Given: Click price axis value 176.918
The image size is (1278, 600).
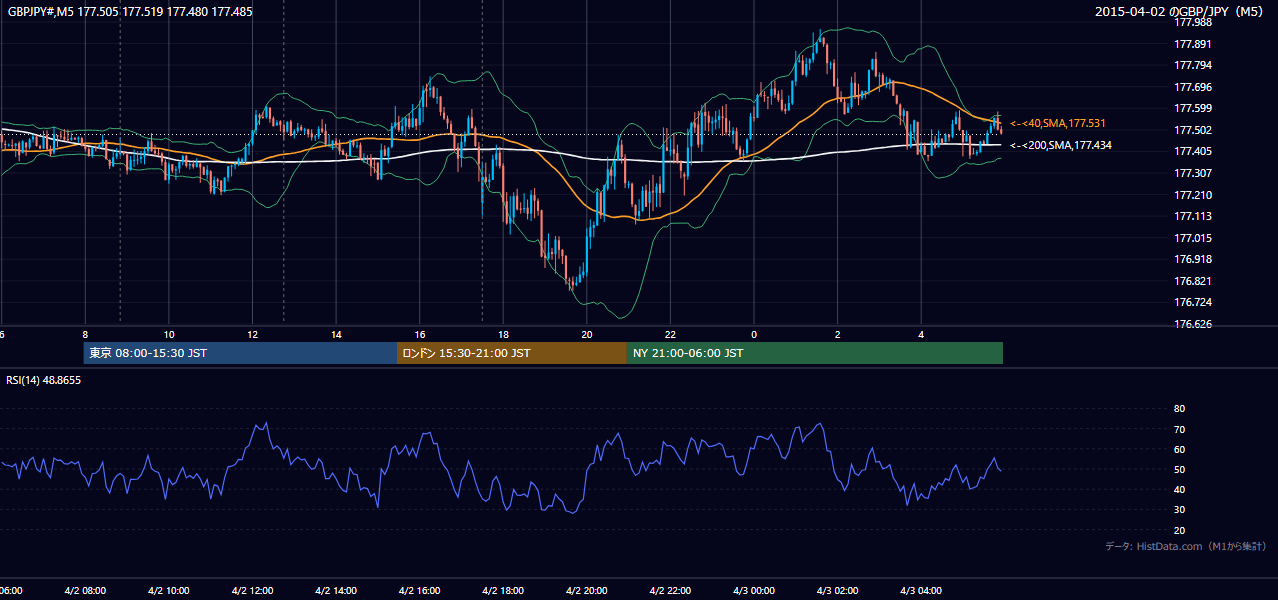Looking at the screenshot, I should [x=1194, y=259].
